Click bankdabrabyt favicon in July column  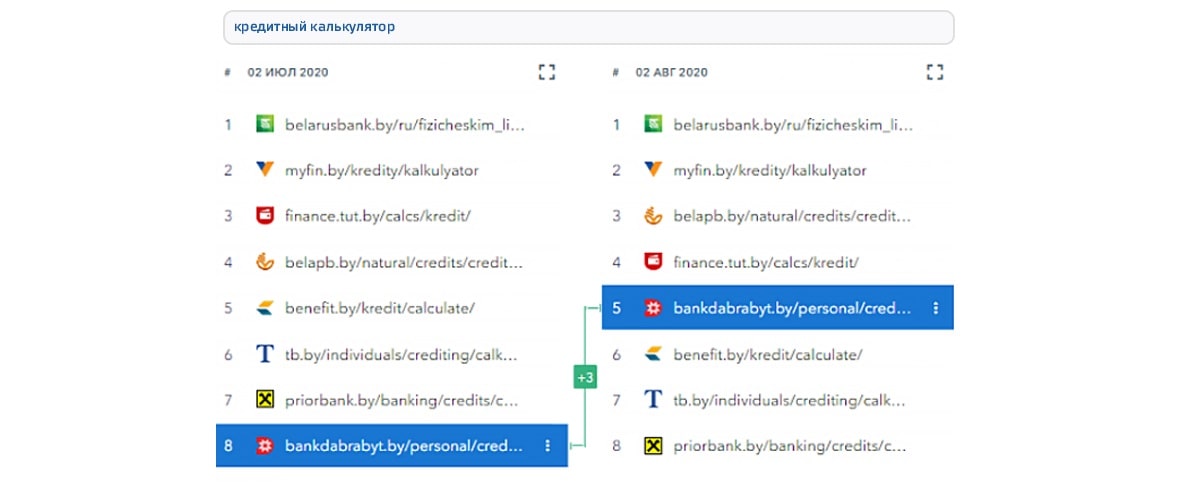[265, 446]
